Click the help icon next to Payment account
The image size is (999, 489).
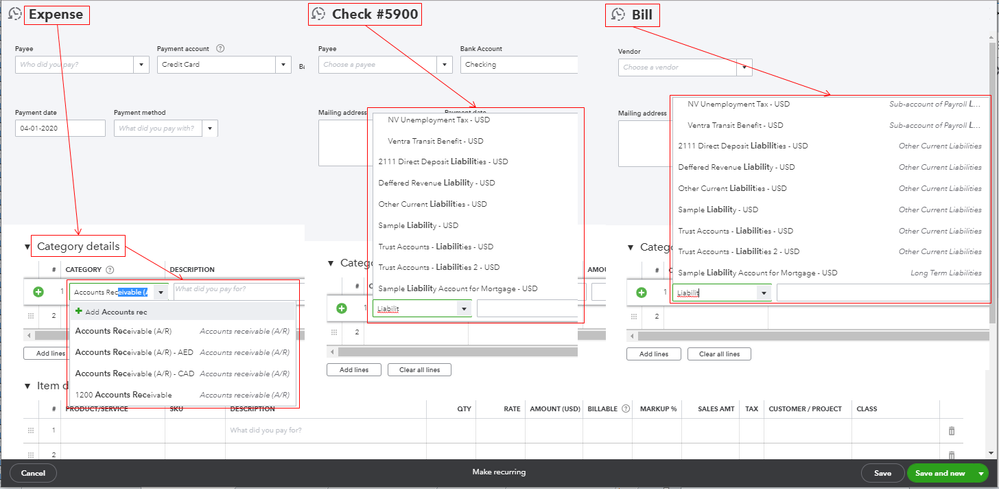[x=220, y=48]
